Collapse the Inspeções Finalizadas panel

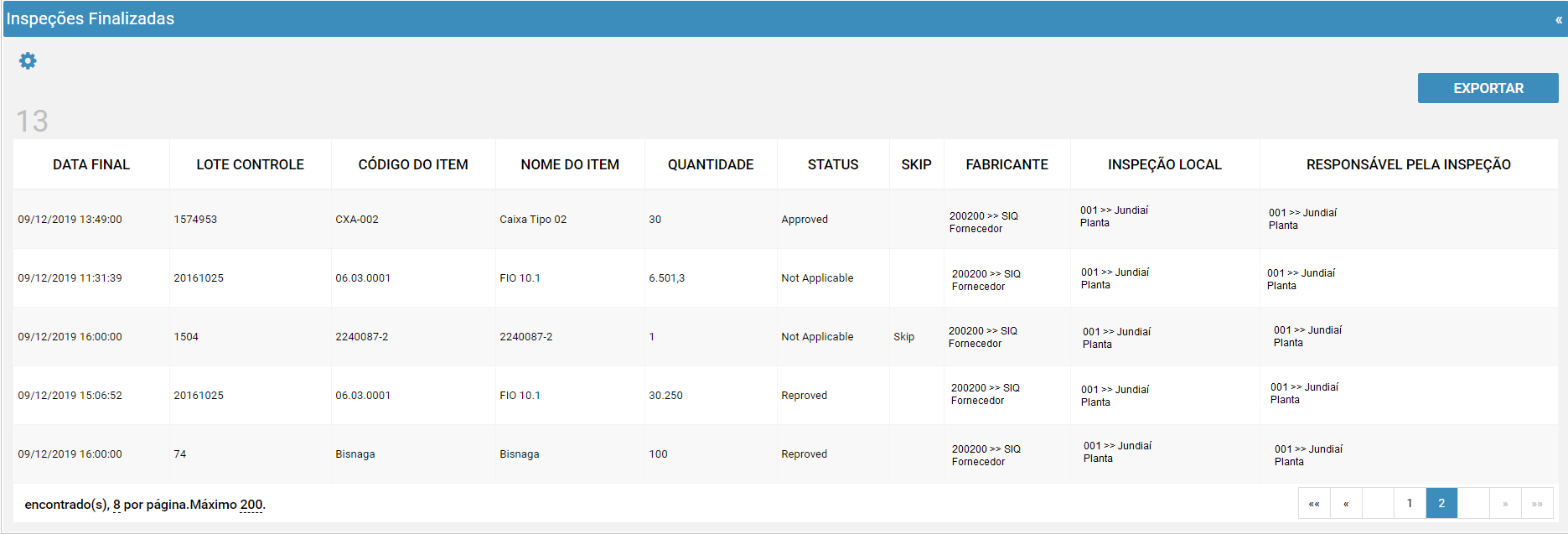pos(1559,20)
